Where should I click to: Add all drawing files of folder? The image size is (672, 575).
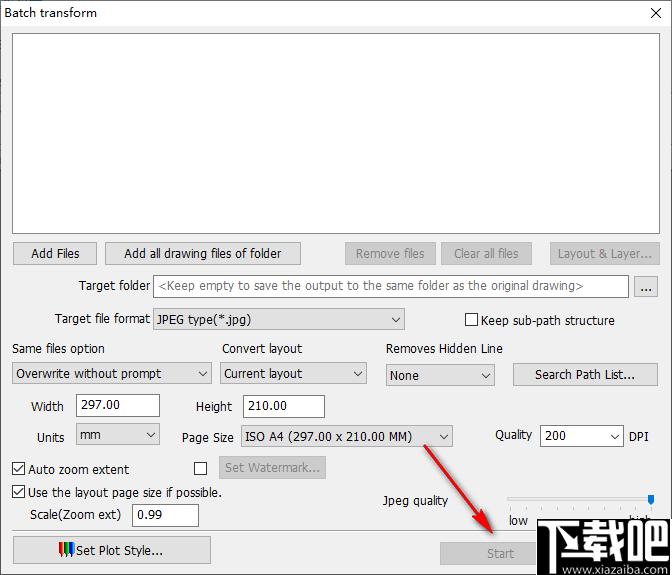tap(203, 254)
